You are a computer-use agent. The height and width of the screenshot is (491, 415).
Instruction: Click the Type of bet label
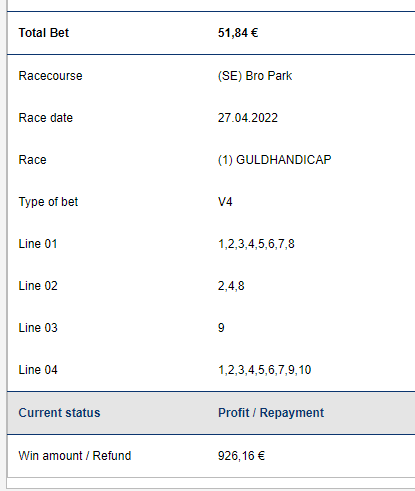pyautogui.click(x=48, y=202)
